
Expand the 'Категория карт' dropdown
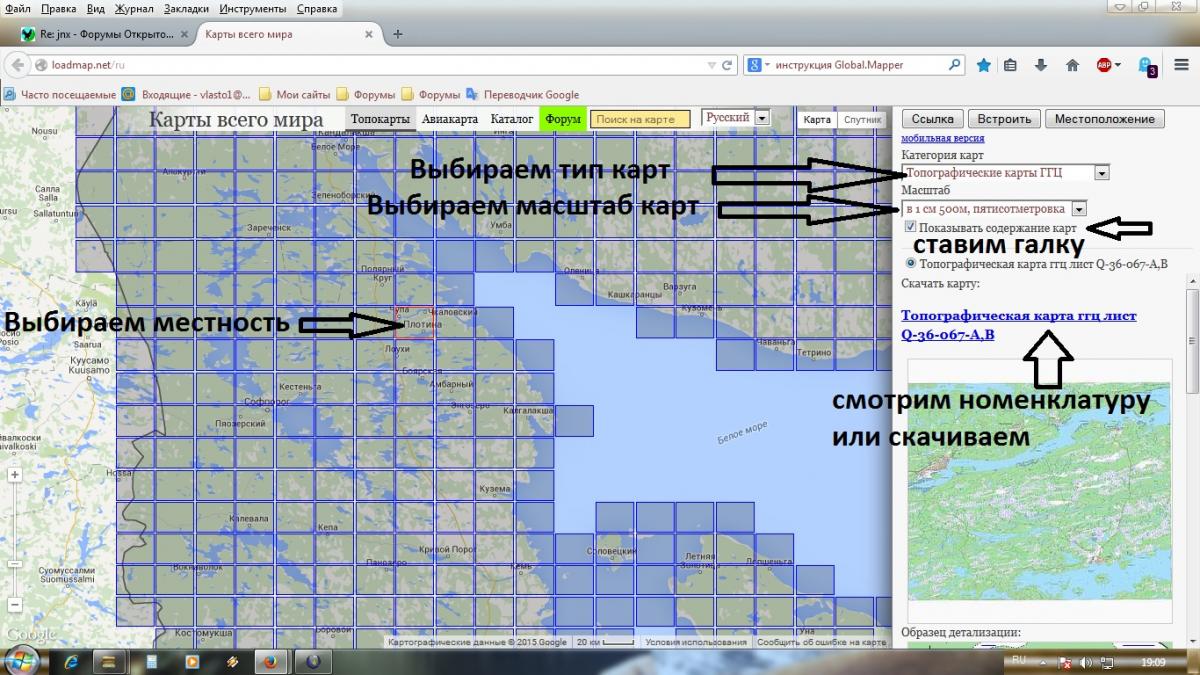click(1102, 173)
